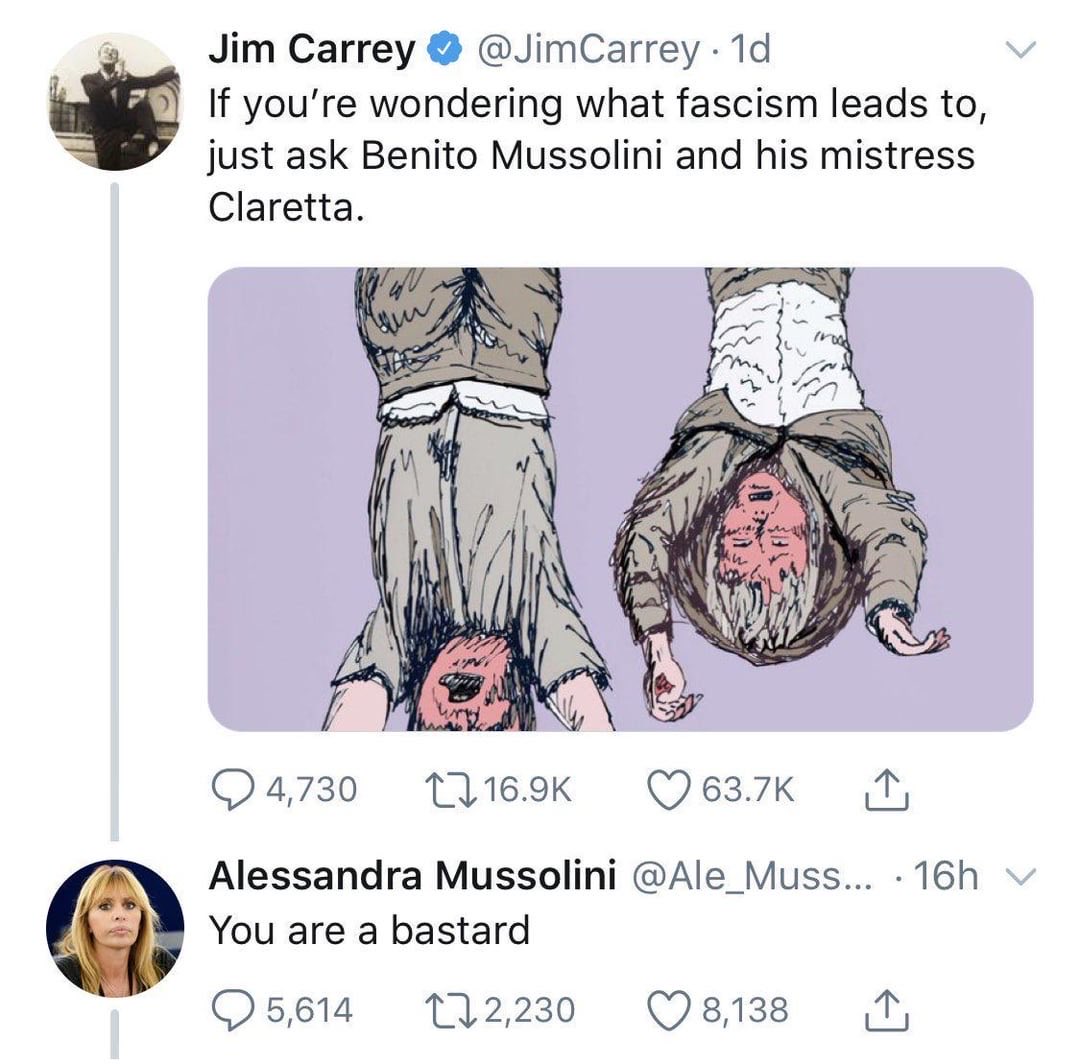Click the 16h timestamp on the reply
Screen dimensions: 1080x1064
coord(945,877)
